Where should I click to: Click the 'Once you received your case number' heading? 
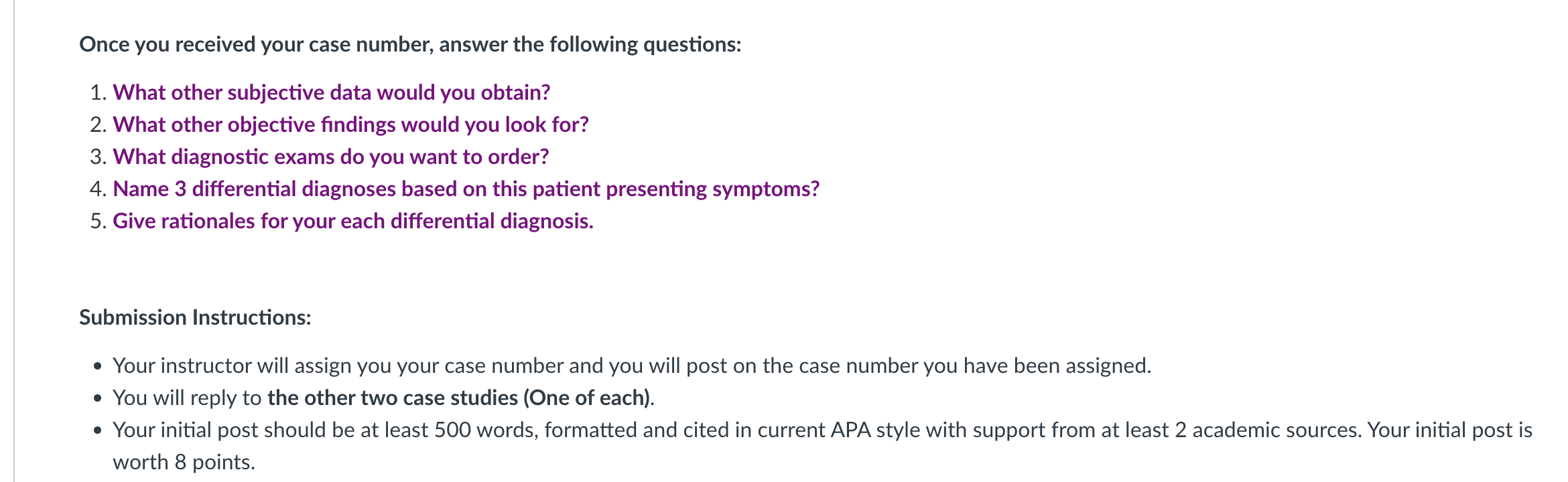[410, 44]
